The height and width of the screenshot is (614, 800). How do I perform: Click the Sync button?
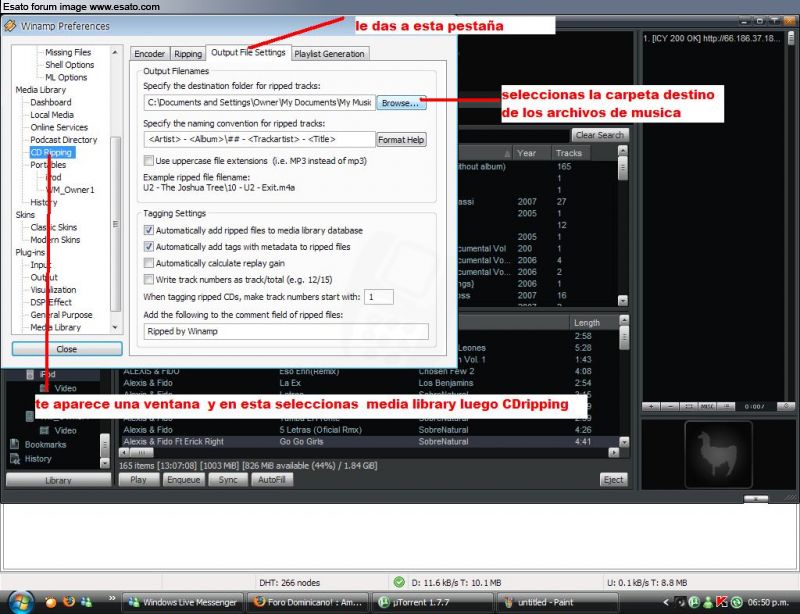pos(228,479)
